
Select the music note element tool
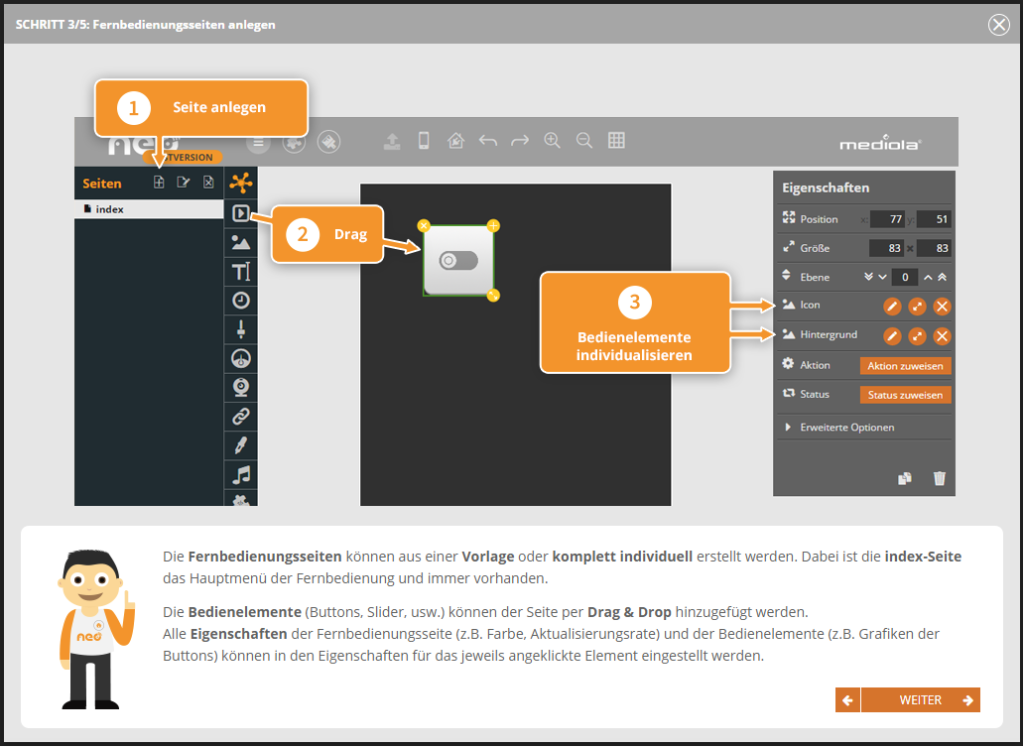click(240, 474)
